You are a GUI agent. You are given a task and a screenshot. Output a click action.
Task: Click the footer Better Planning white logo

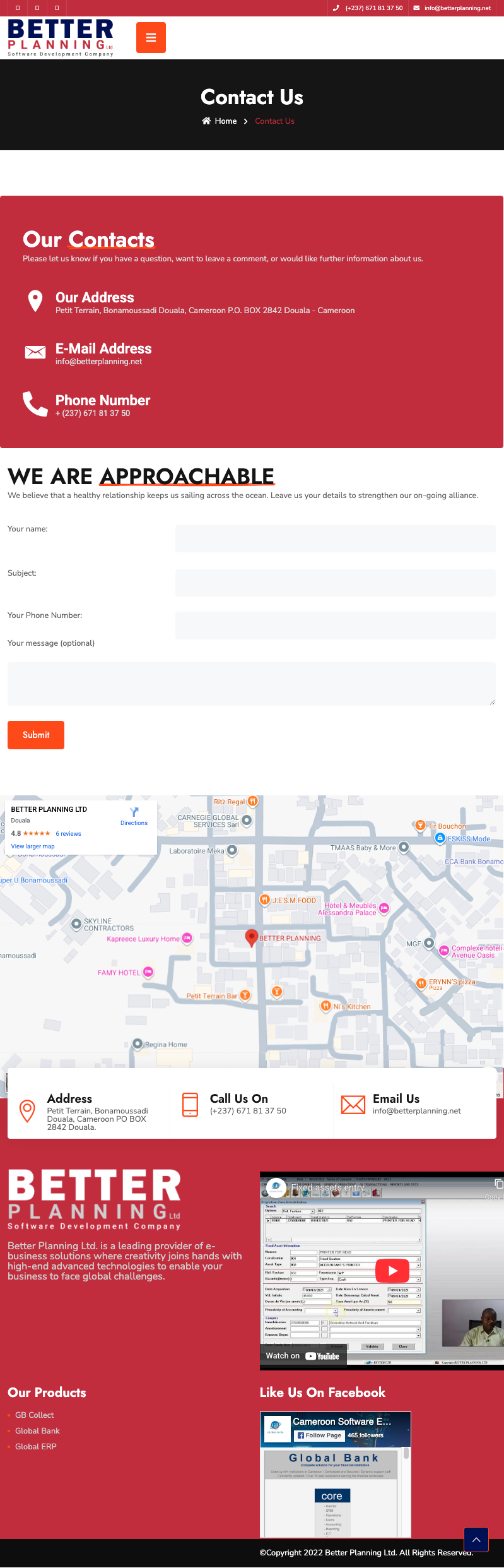[x=95, y=1199]
